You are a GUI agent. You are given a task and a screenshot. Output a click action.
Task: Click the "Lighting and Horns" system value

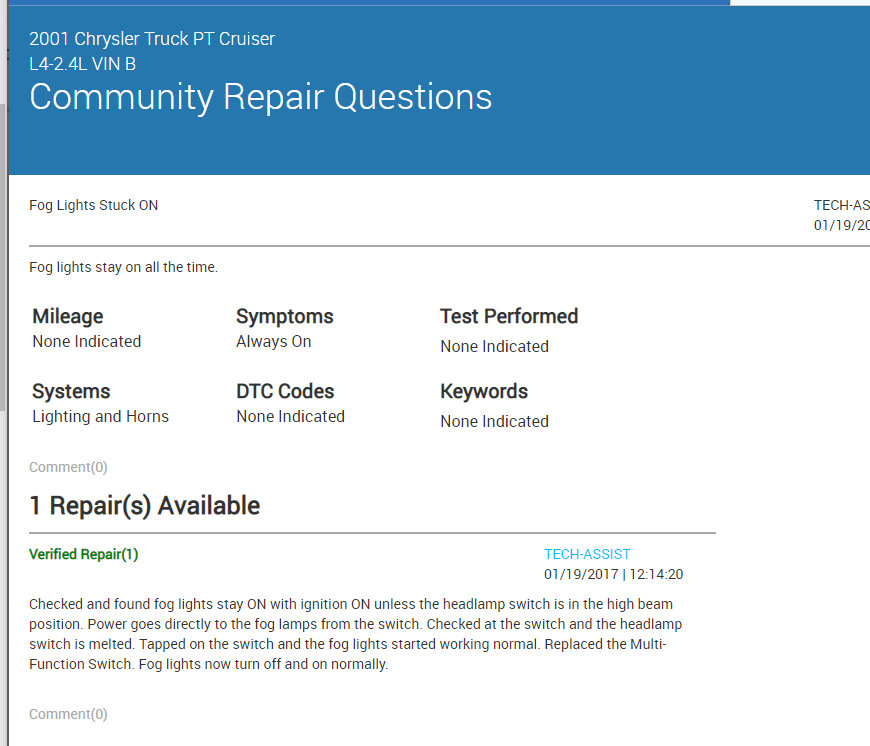pyautogui.click(x=100, y=416)
